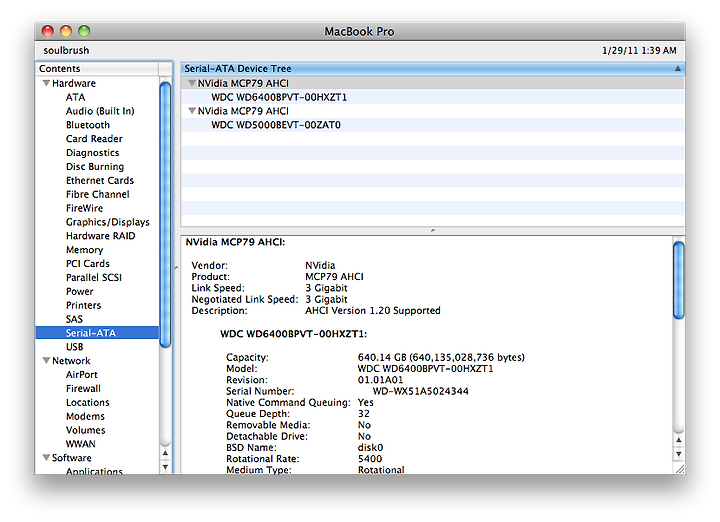Image resolution: width=720 pixels, height=522 pixels.
Task: Open USB device list
Action: [74, 347]
